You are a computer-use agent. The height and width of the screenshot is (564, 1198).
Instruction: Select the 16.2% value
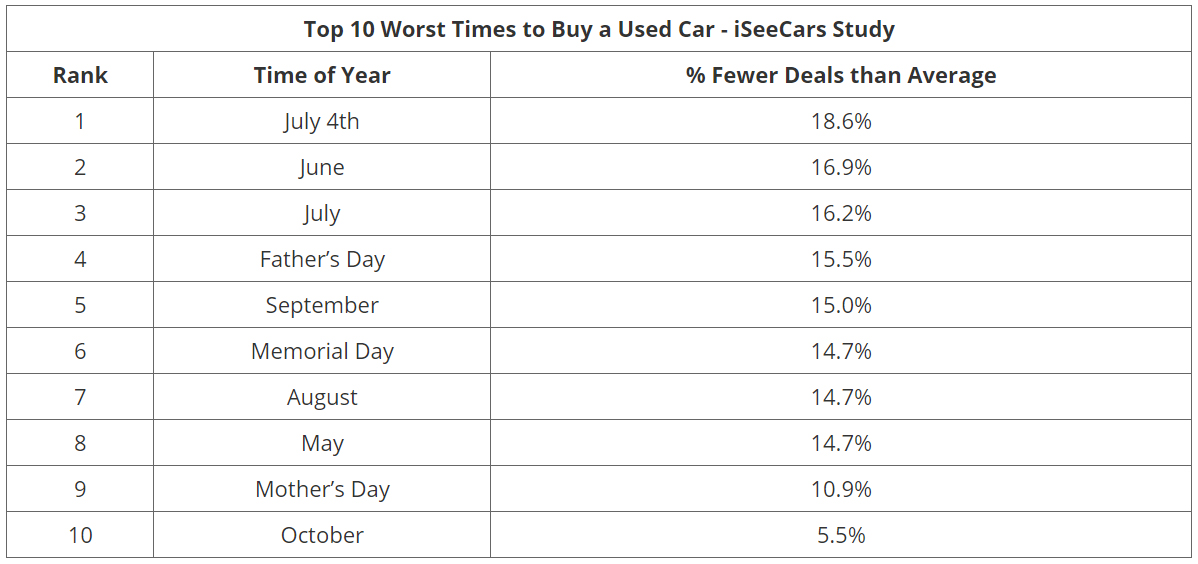click(841, 213)
